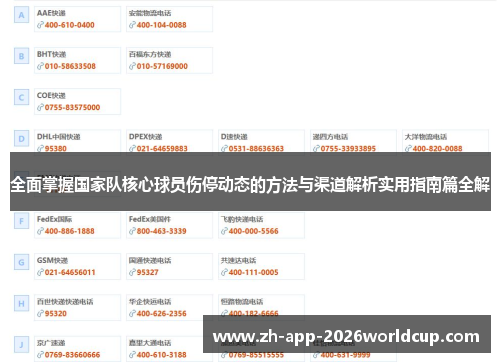Open the GSM快递 entry
Image resolution: width=500 pixels, height=362 pixels.
click(x=52, y=260)
